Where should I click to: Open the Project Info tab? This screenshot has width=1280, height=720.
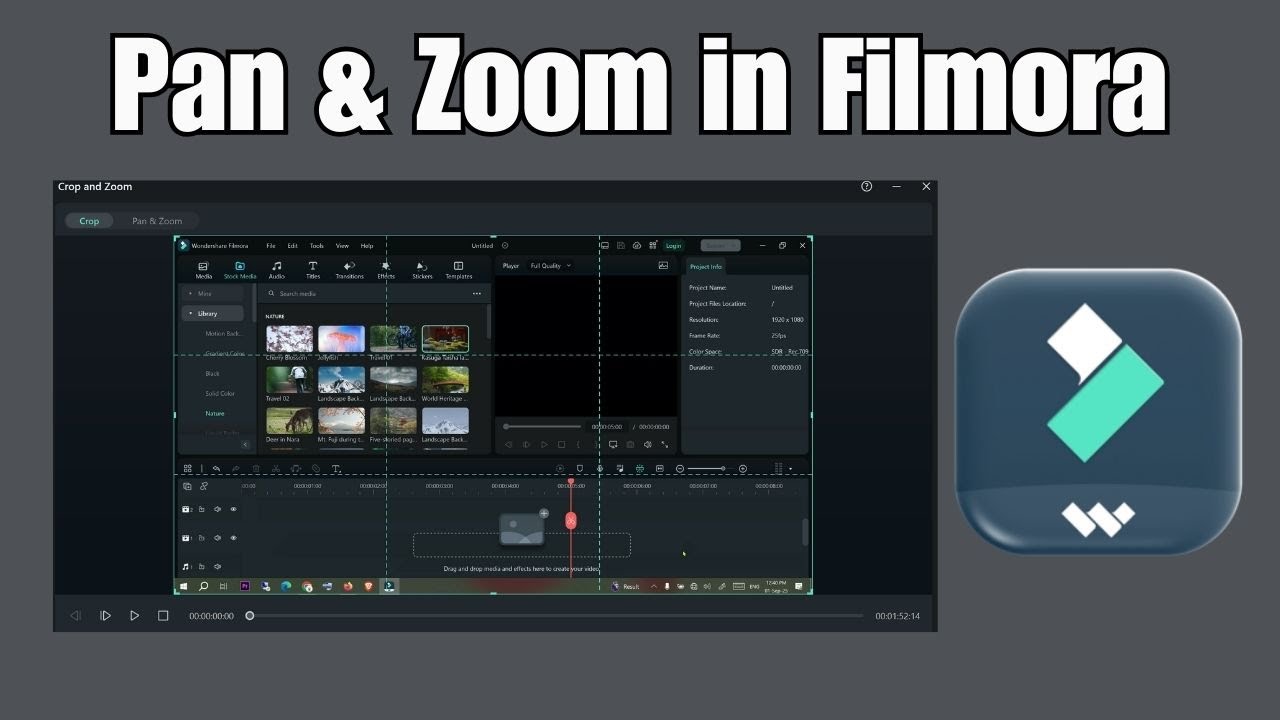(x=706, y=267)
